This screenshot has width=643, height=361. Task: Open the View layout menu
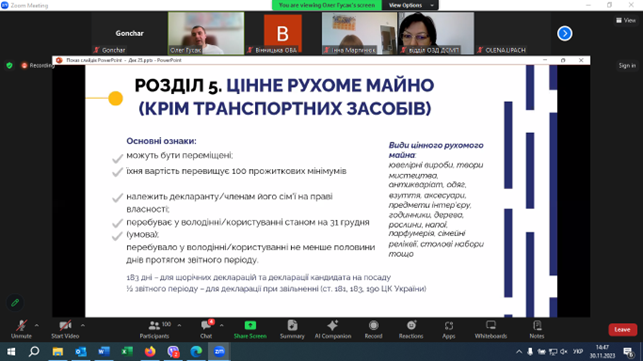[626, 20]
